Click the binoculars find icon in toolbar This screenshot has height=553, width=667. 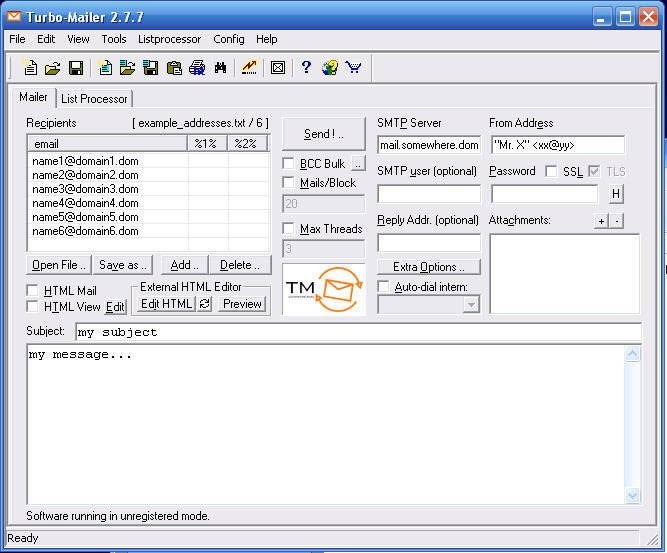click(220, 68)
